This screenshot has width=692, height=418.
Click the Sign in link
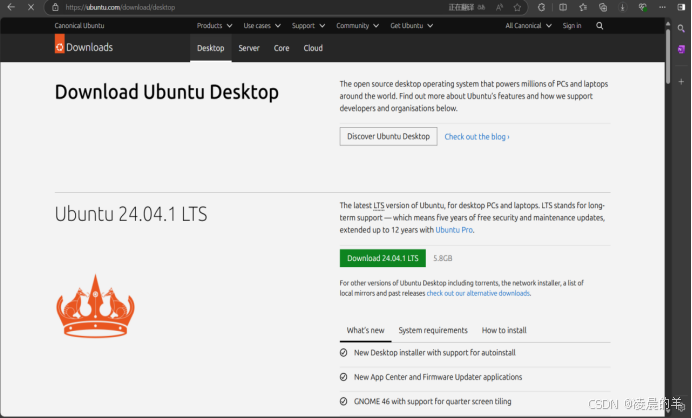point(572,26)
